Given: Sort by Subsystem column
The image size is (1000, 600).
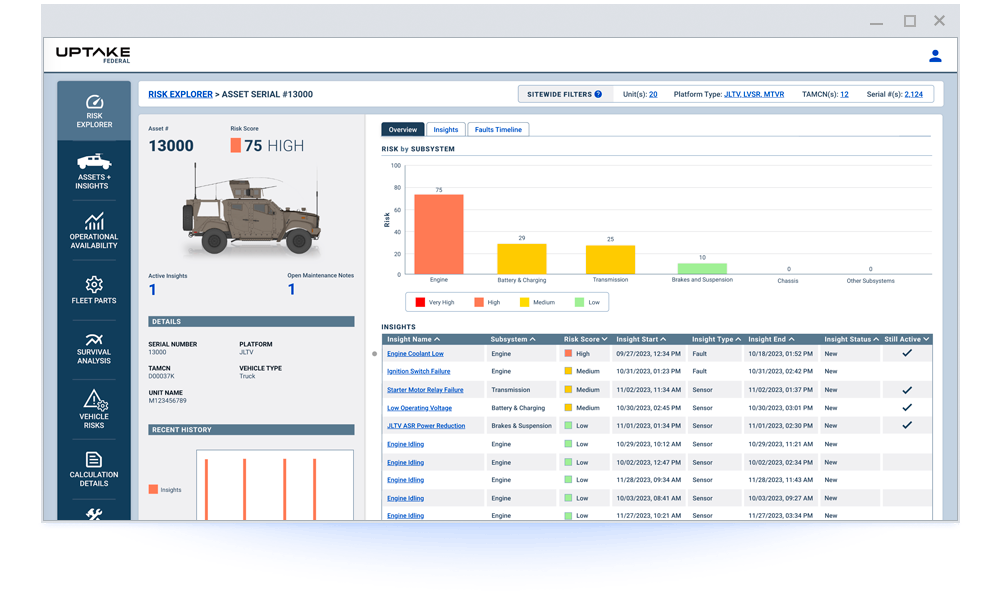Looking at the screenshot, I should pyautogui.click(x=513, y=339).
